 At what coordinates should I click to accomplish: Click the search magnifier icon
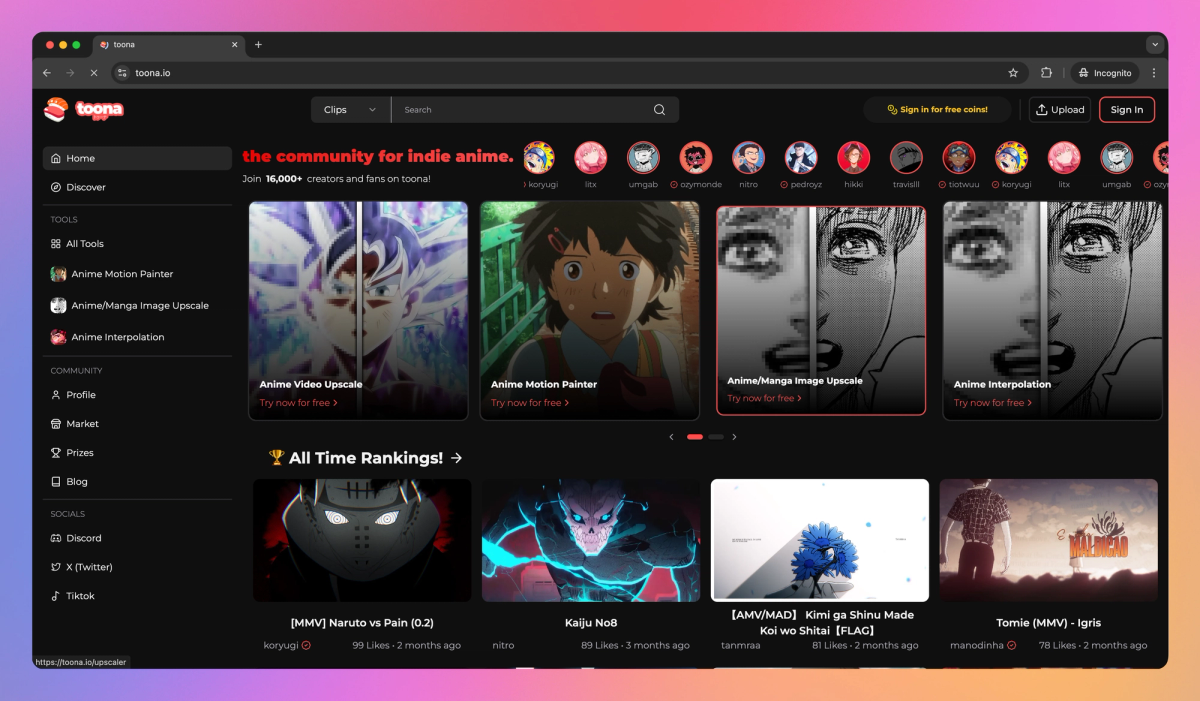658,109
